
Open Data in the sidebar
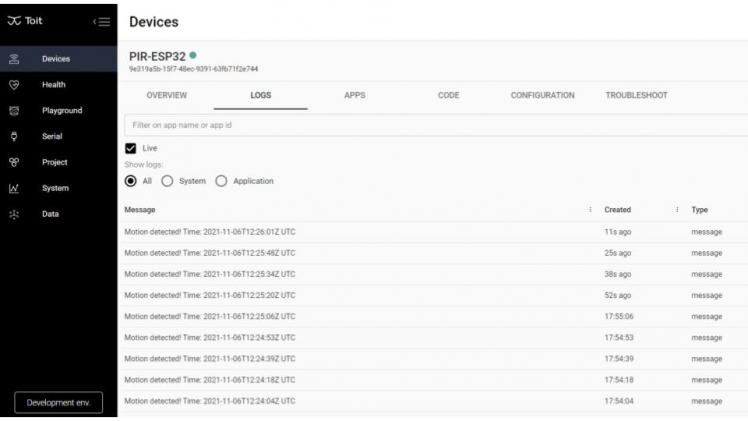coord(58,214)
